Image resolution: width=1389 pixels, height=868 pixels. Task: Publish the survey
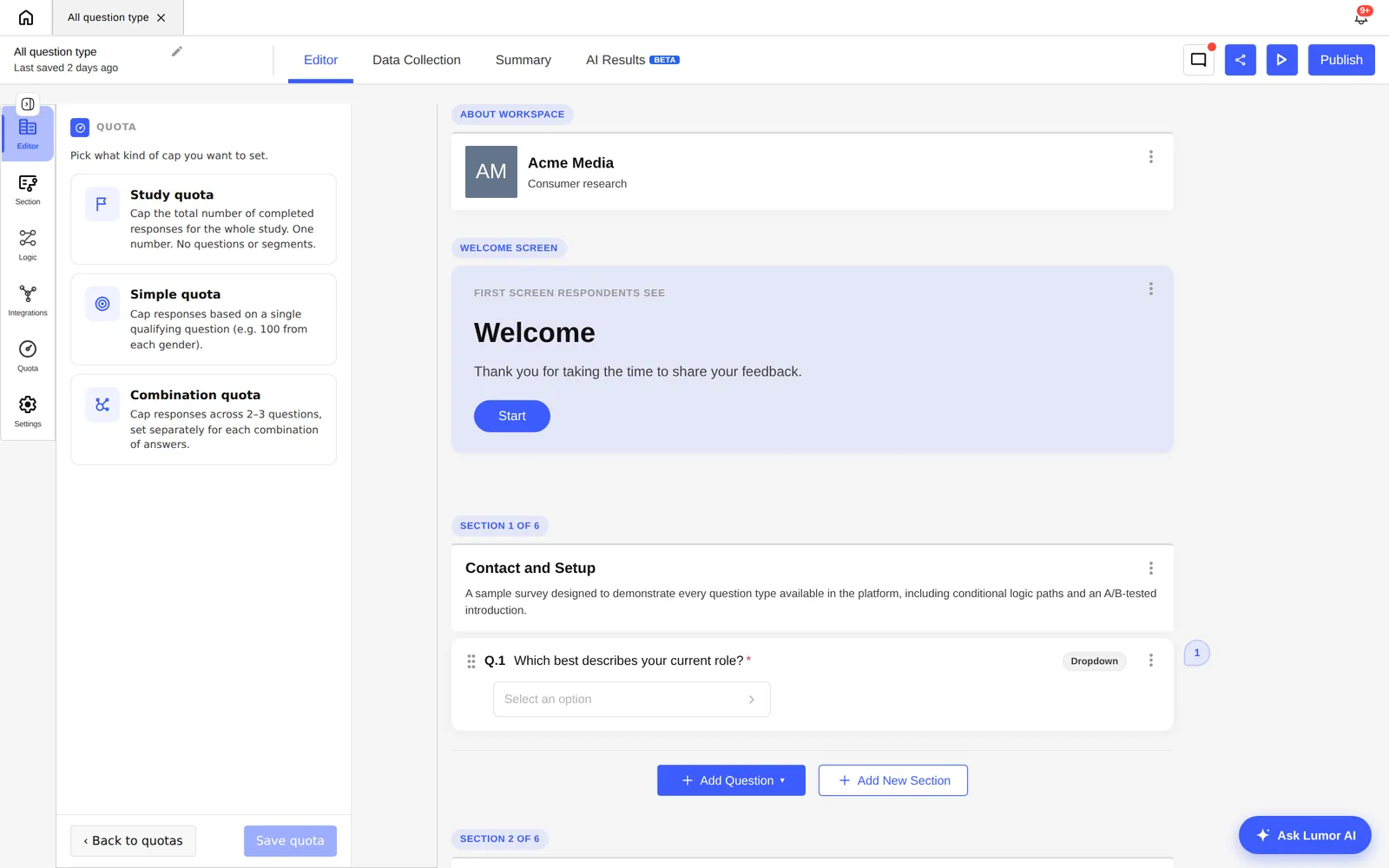tap(1341, 60)
